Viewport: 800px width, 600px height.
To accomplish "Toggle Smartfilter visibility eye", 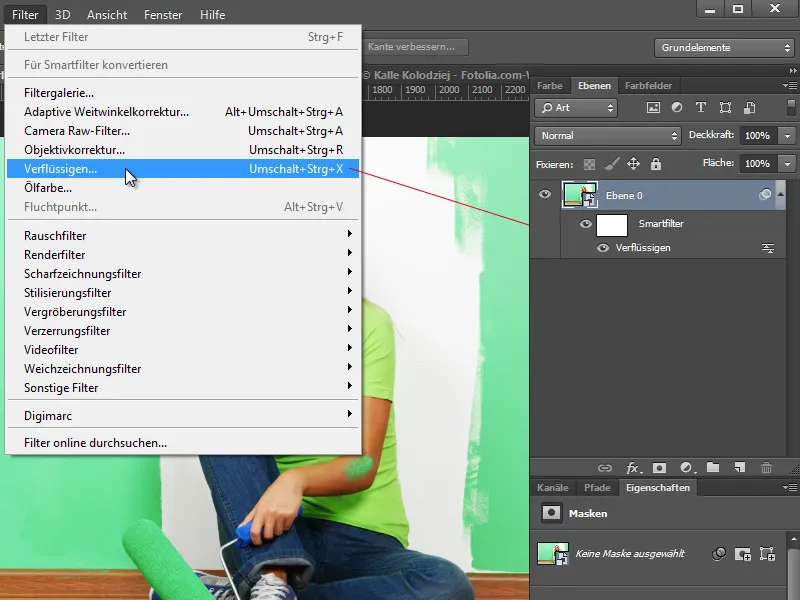I will point(586,224).
